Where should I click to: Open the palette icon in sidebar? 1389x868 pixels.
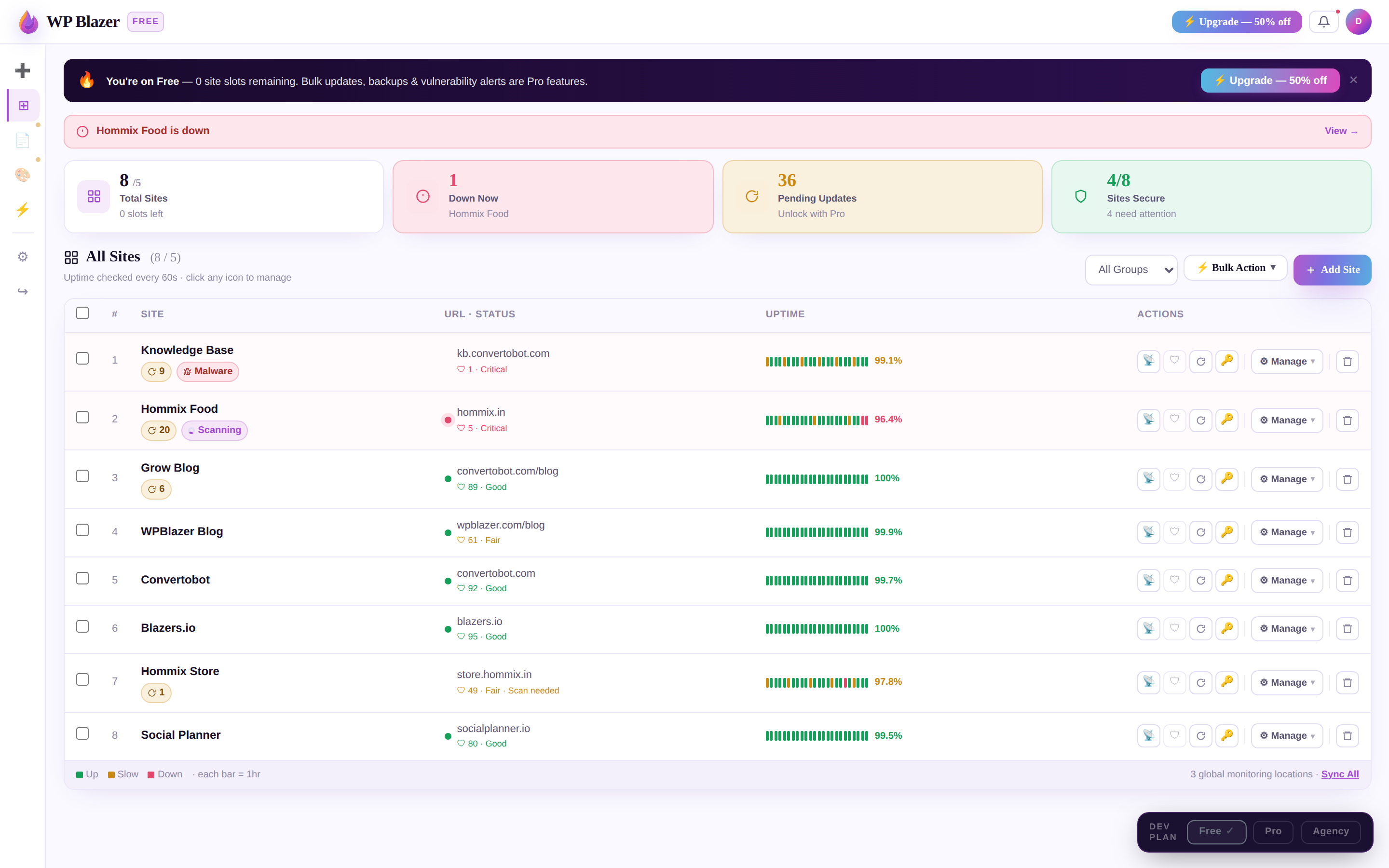22,175
